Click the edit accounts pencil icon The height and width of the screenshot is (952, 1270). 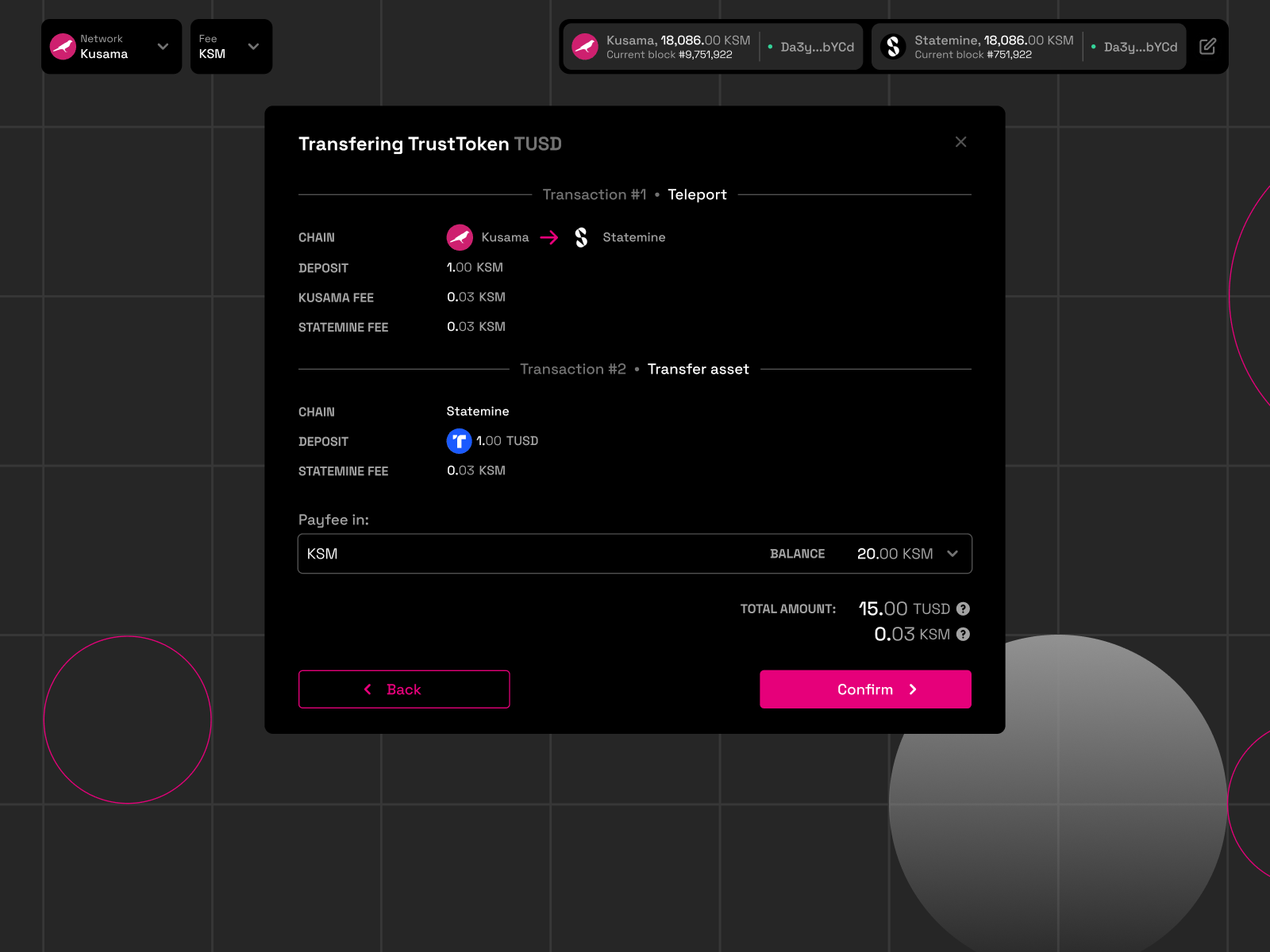(x=1207, y=47)
